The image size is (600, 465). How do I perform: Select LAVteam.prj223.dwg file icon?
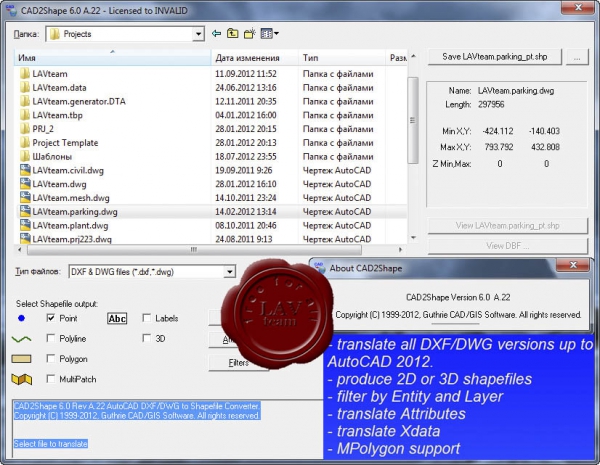25,239
